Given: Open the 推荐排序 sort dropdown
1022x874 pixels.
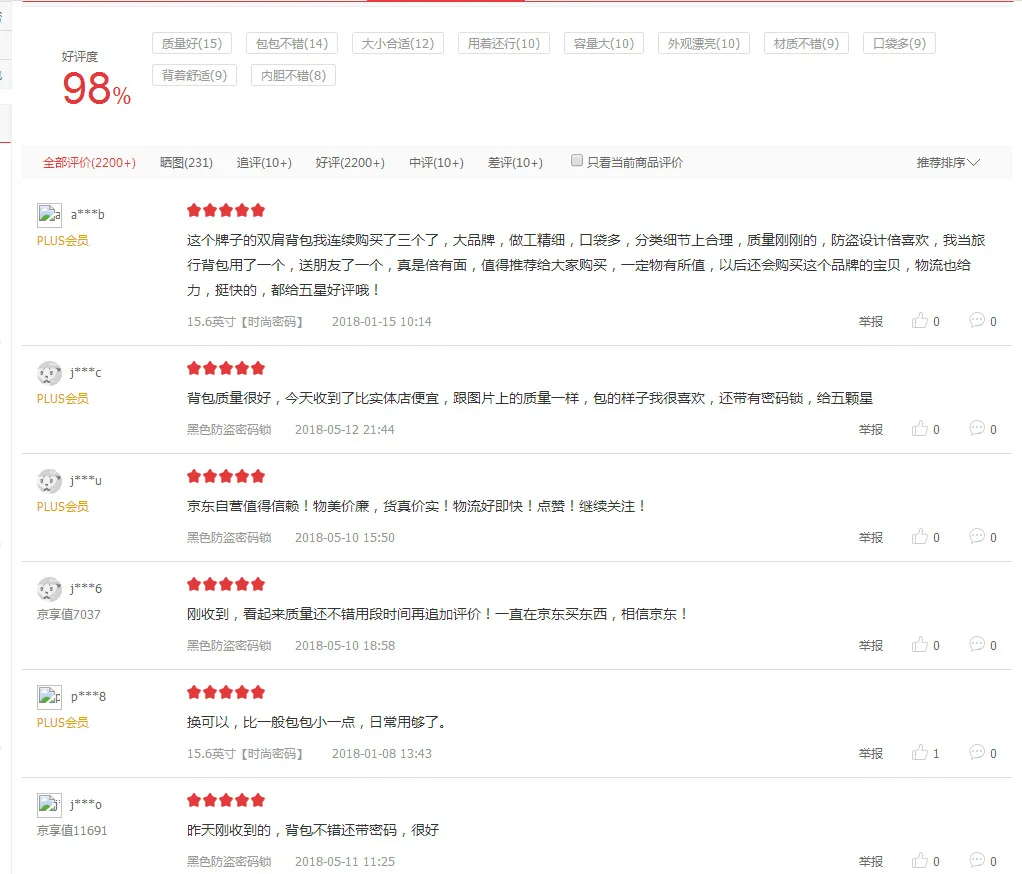Looking at the screenshot, I should tap(948, 162).
